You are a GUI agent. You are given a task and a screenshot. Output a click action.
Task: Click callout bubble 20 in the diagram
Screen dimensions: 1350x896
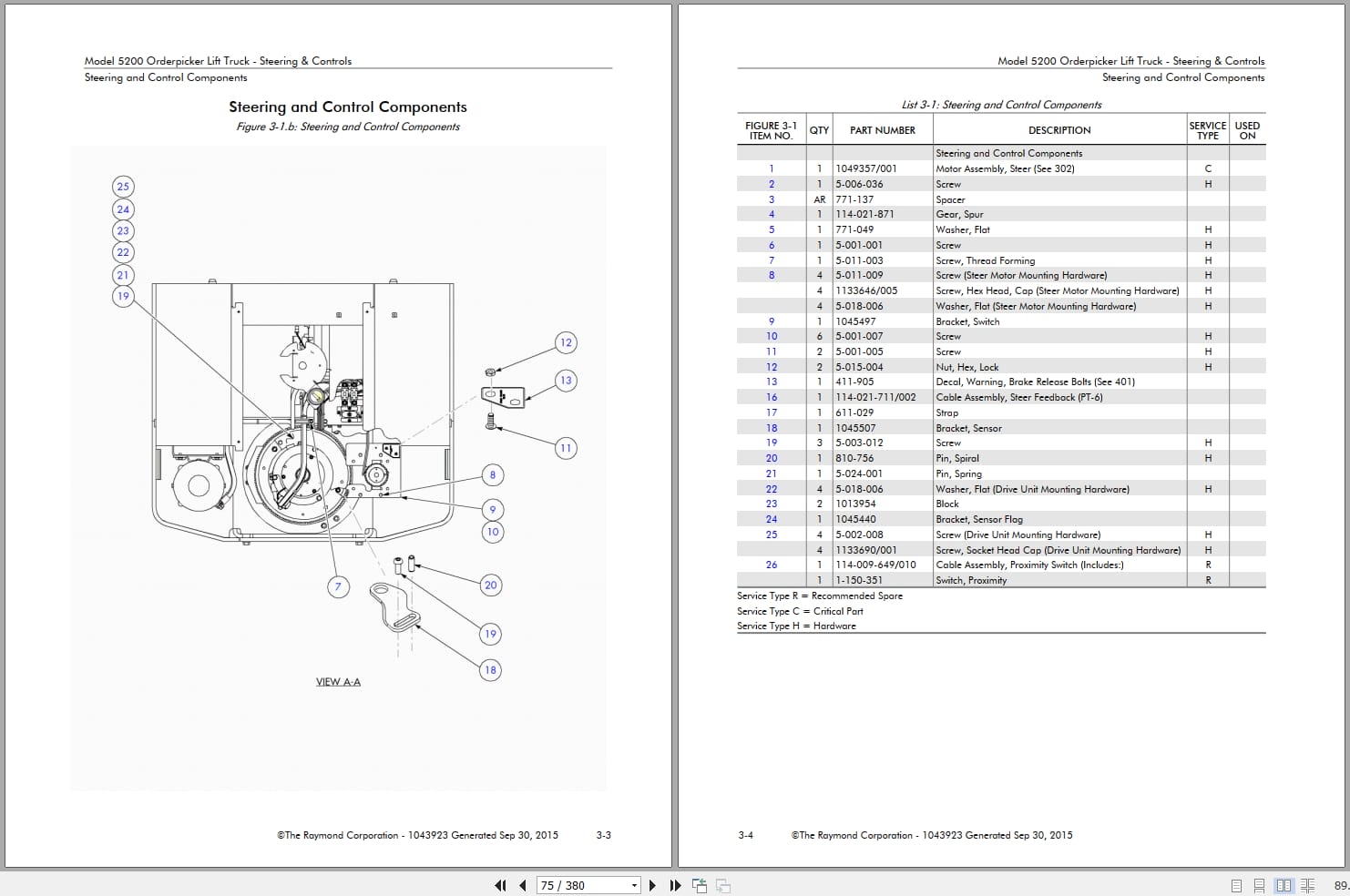point(491,585)
